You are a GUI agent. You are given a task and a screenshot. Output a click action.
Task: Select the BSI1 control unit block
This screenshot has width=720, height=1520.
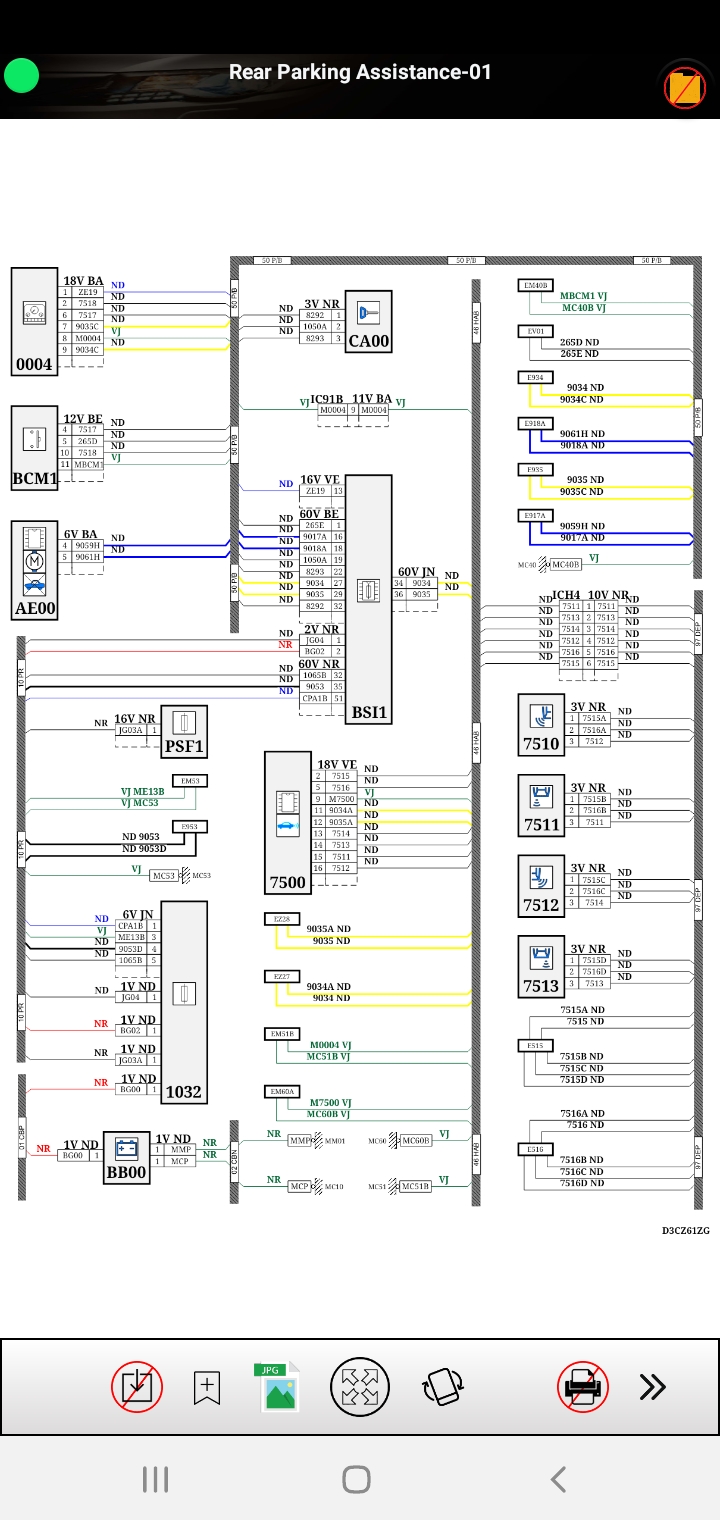(369, 600)
